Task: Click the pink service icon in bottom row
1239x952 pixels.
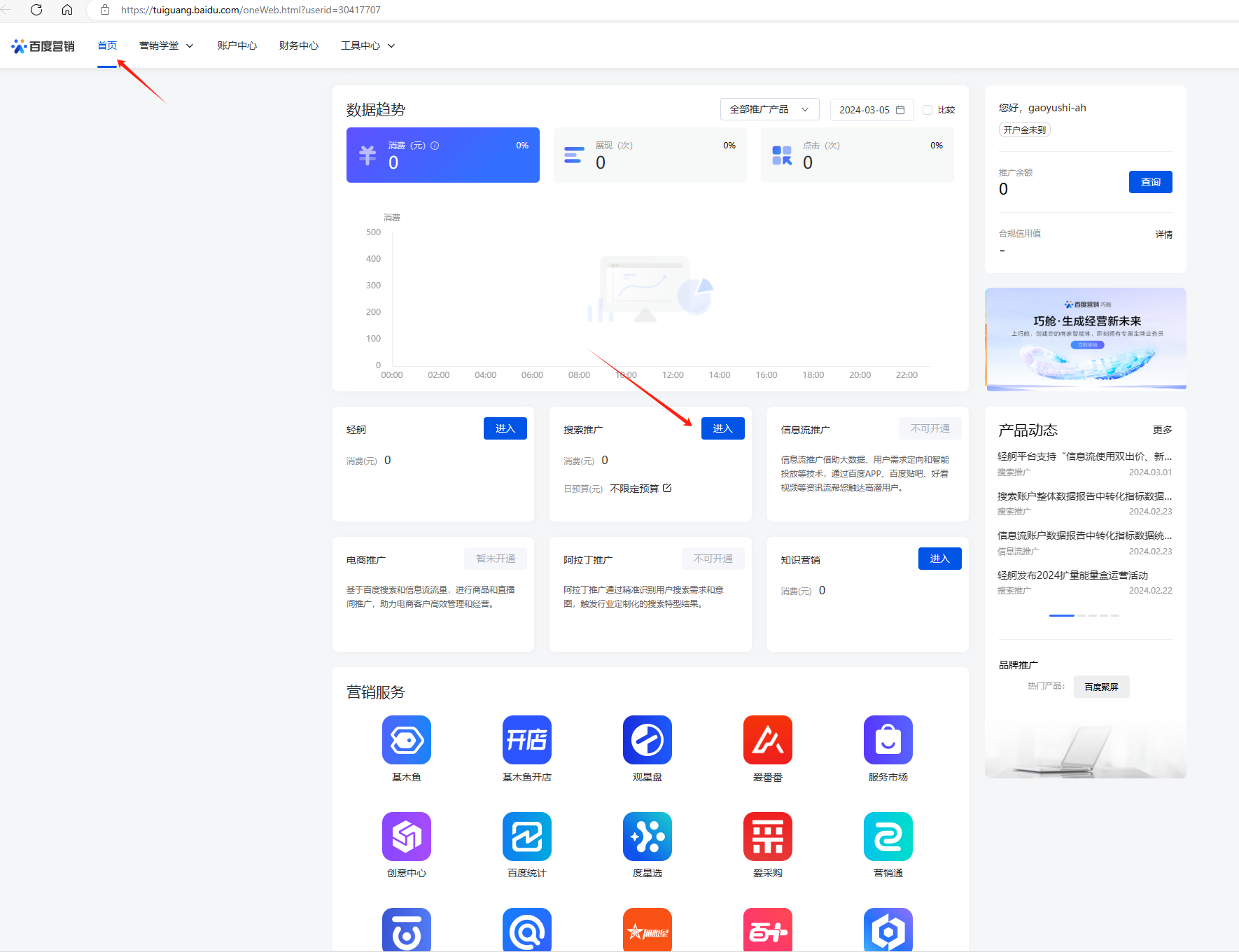Action: 768,930
